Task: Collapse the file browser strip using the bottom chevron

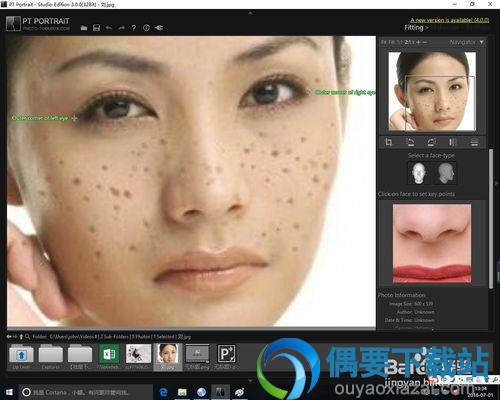Action: point(250,380)
